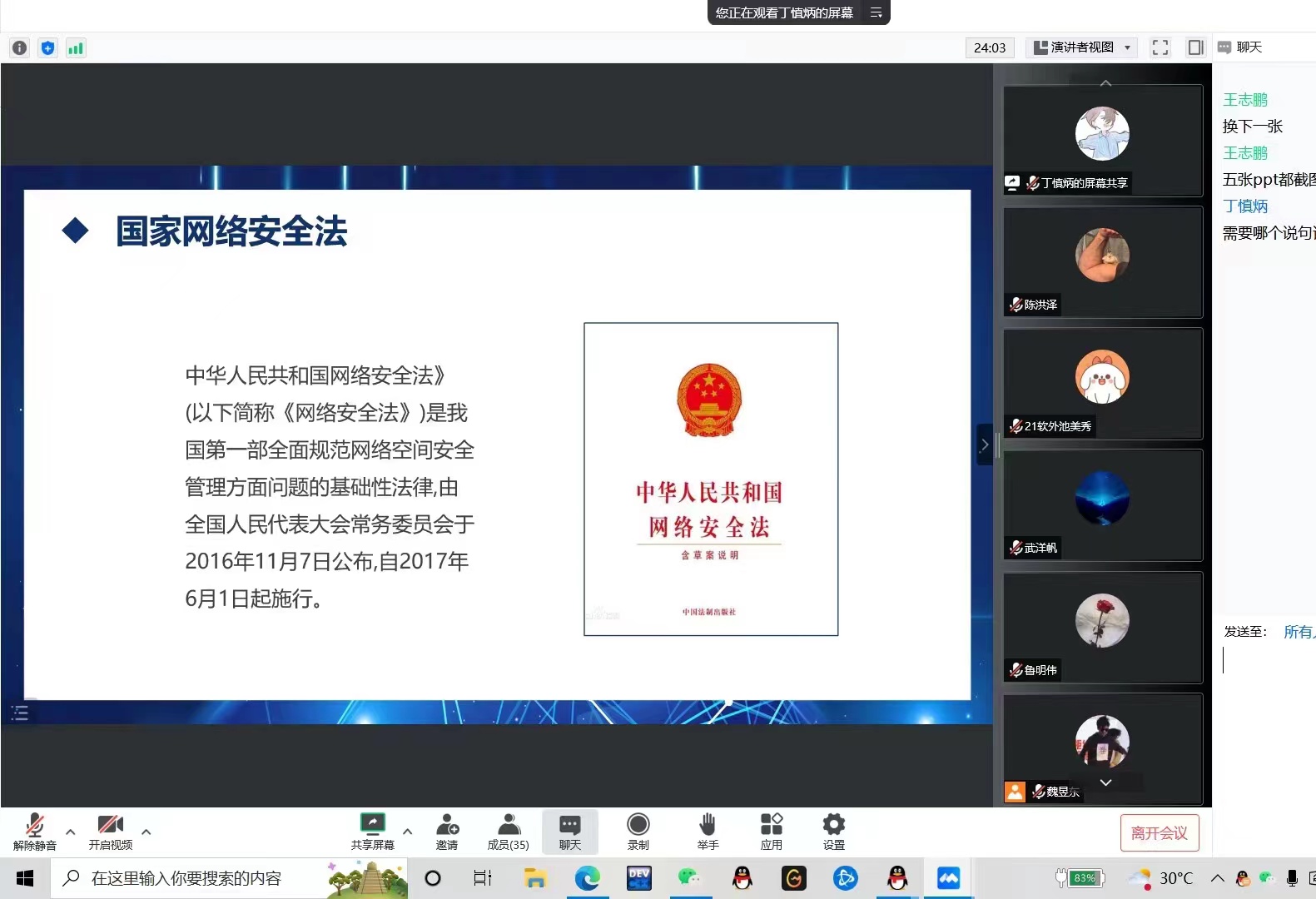Click the share screen icon

coord(372,831)
